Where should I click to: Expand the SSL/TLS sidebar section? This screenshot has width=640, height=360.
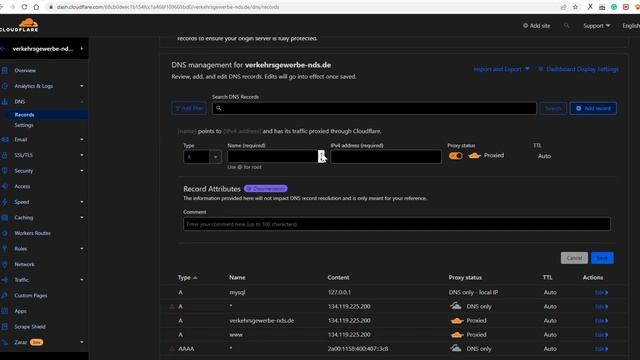click(82, 155)
